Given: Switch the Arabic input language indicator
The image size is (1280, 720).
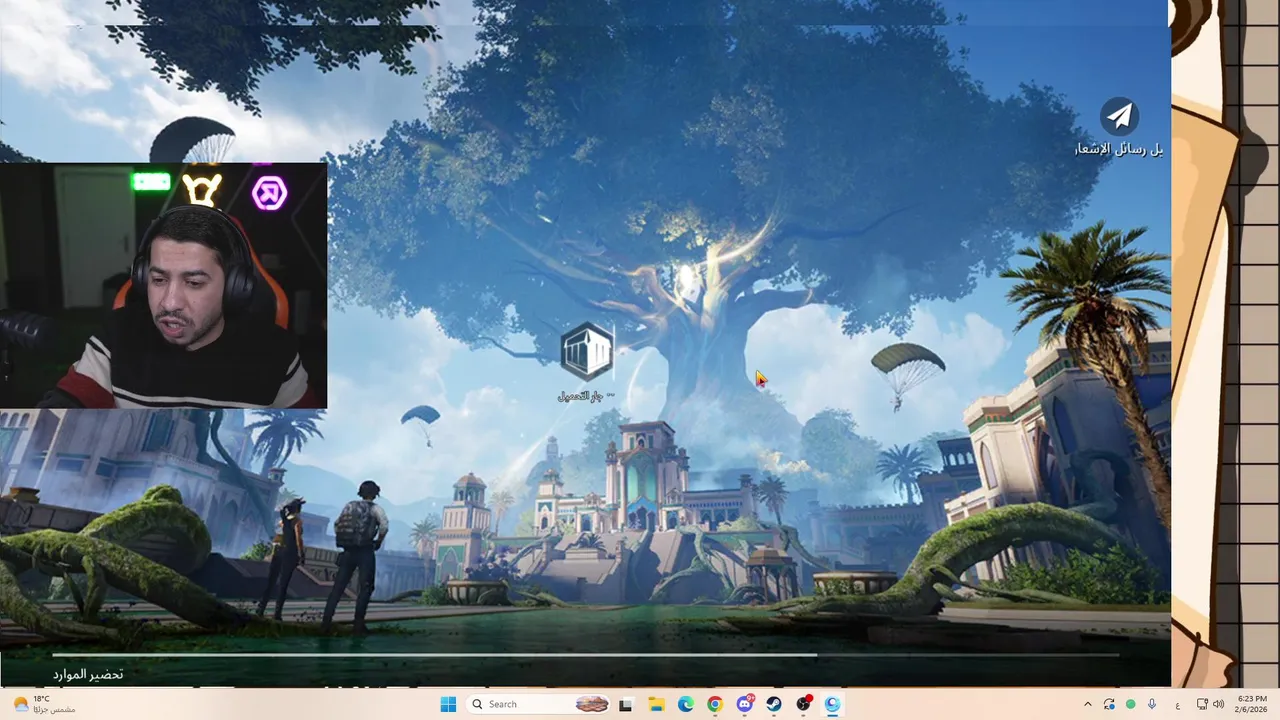Looking at the screenshot, I should (x=1177, y=704).
